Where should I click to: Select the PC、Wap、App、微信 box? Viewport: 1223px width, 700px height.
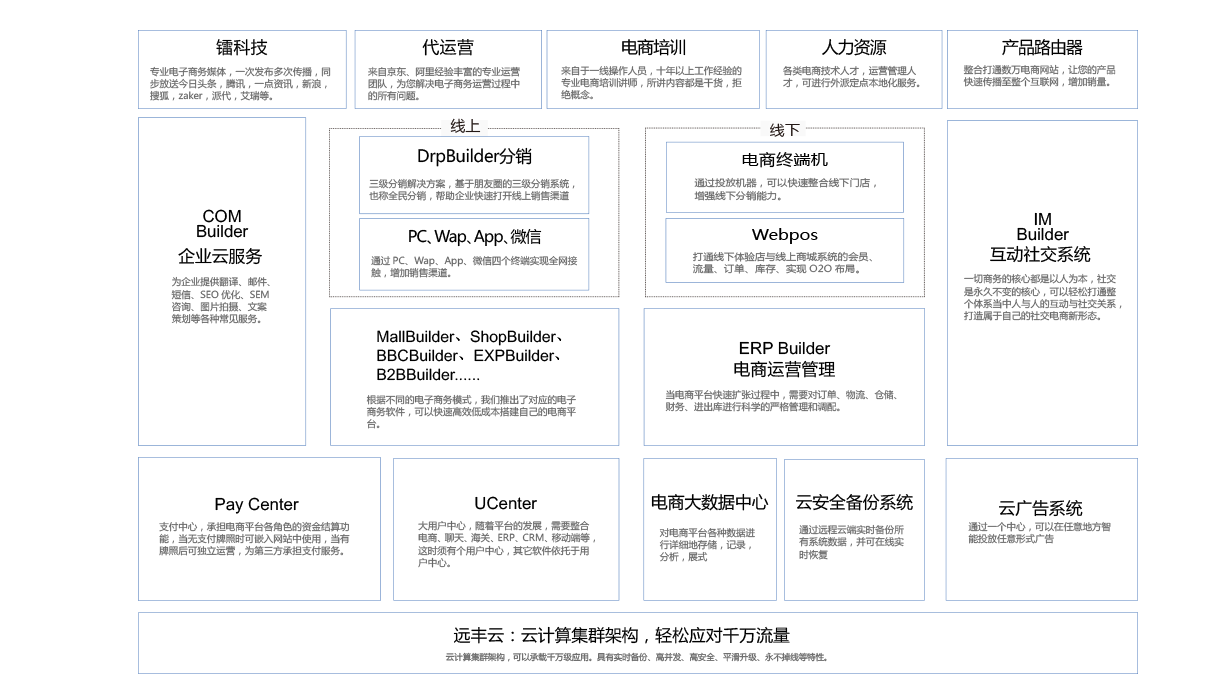474,254
